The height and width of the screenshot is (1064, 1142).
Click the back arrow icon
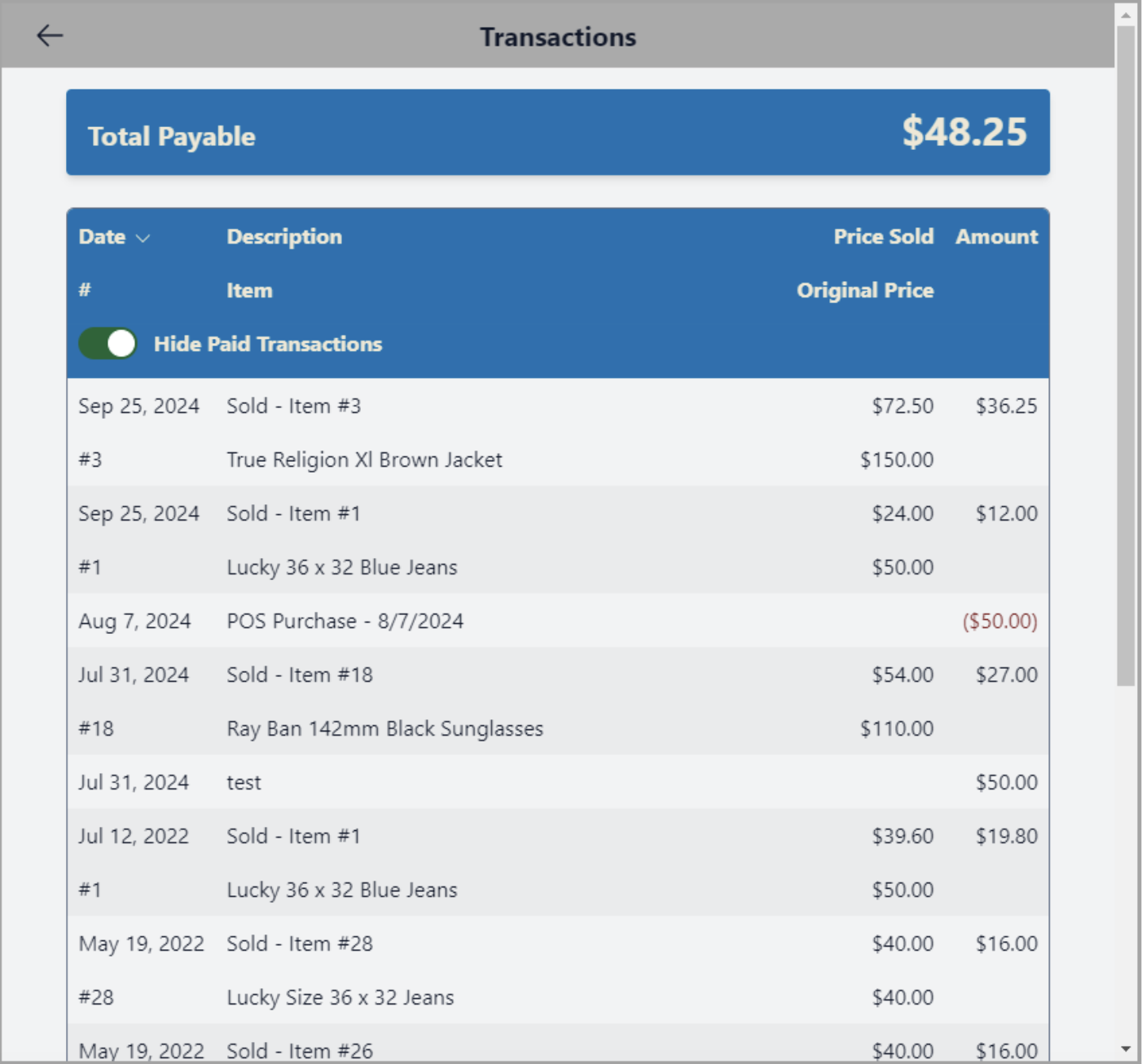coord(50,35)
